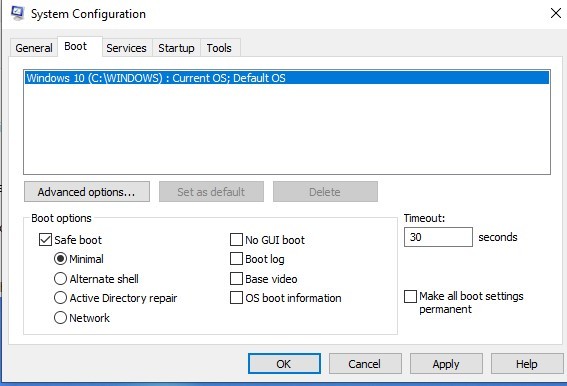Enable the No GUI boot checkbox
The height and width of the screenshot is (386, 567).
tap(236, 239)
